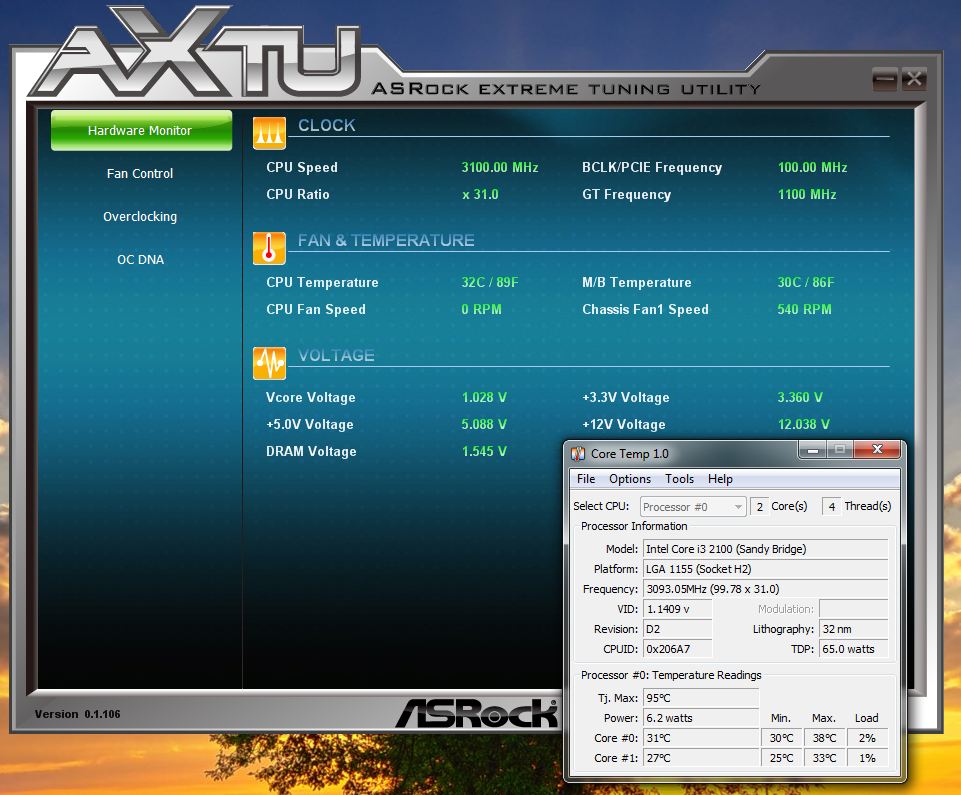Click the CPU Ratio value x 31.0

480,194
